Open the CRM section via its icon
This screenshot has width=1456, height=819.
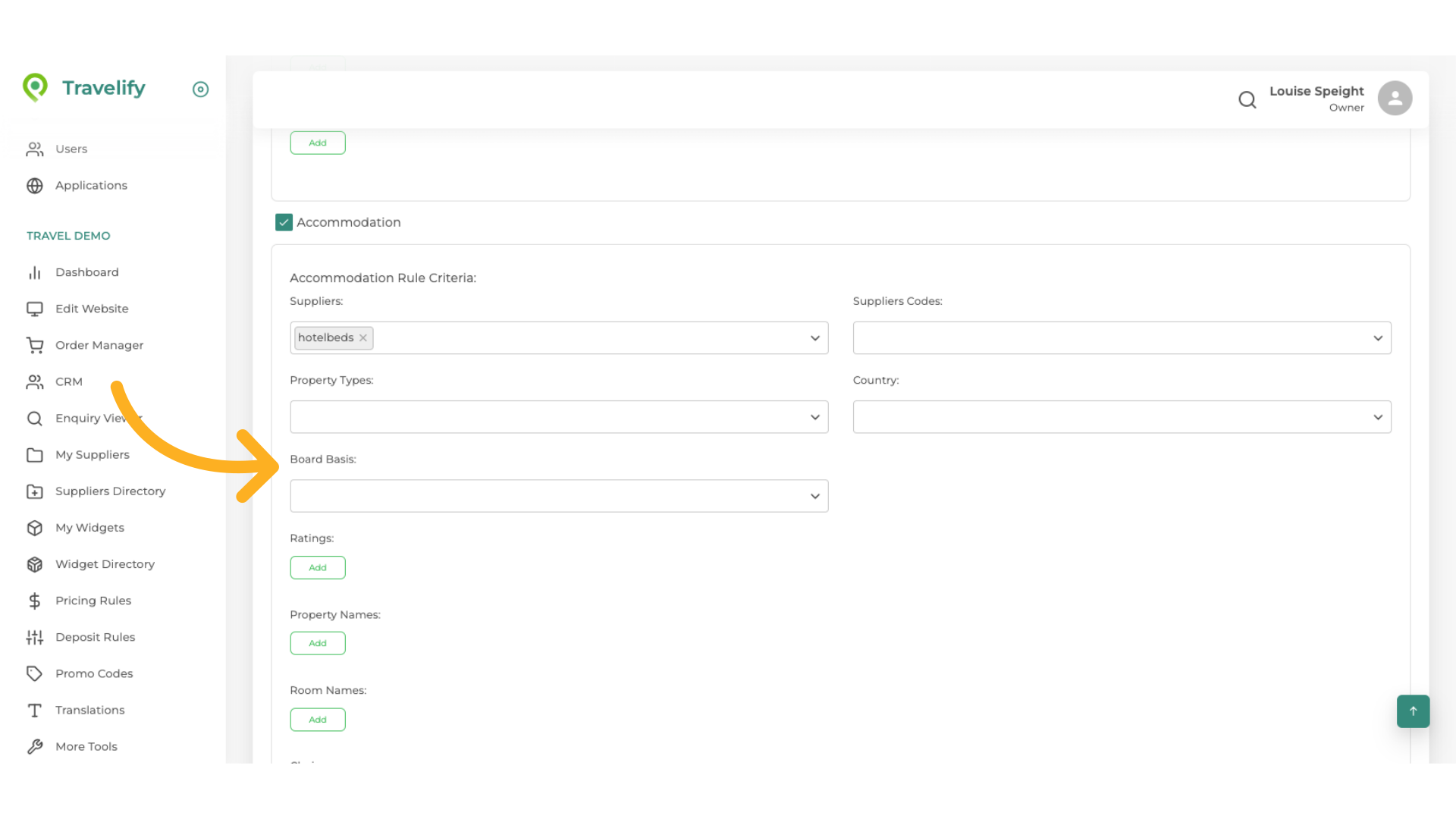click(x=35, y=381)
